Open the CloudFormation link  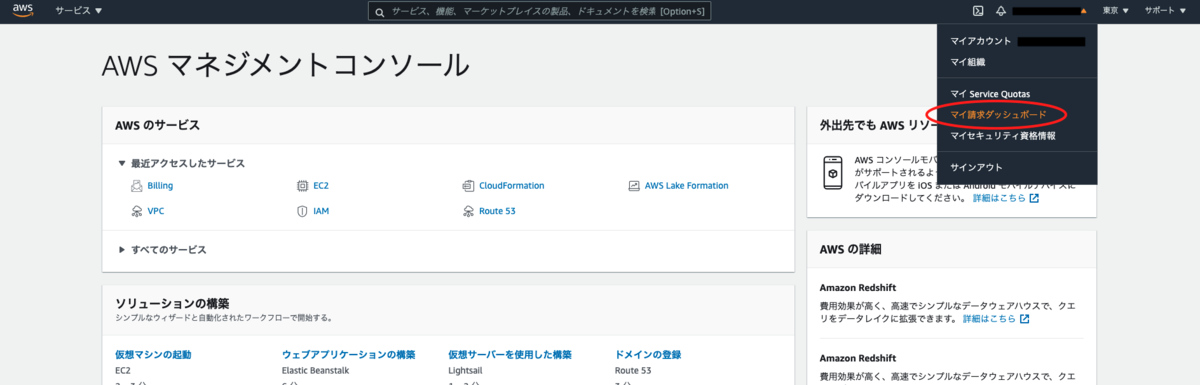tap(512, 186)
